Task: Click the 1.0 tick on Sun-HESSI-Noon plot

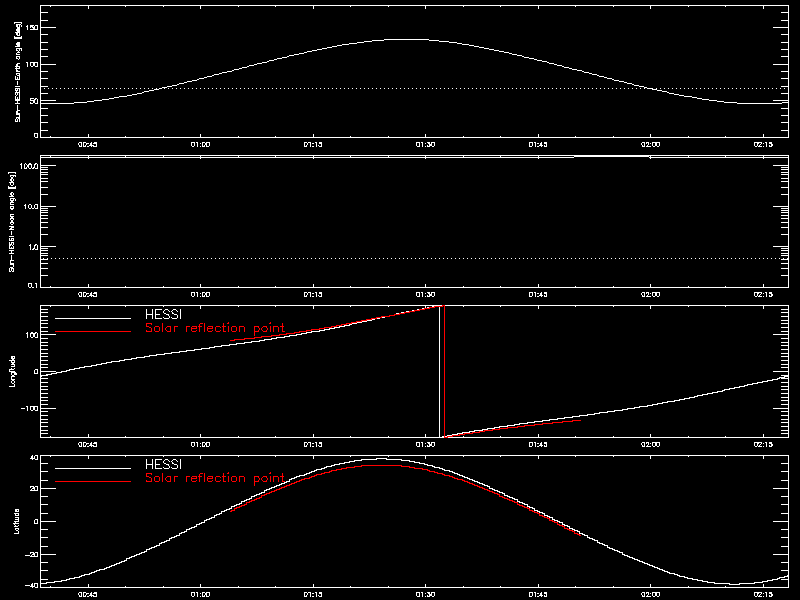Action: [33, 247]
